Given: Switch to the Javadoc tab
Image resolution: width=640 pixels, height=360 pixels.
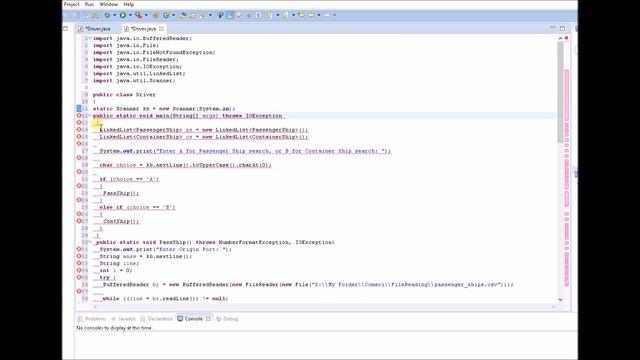Looking at the screenshot, I should coord(123,319).
